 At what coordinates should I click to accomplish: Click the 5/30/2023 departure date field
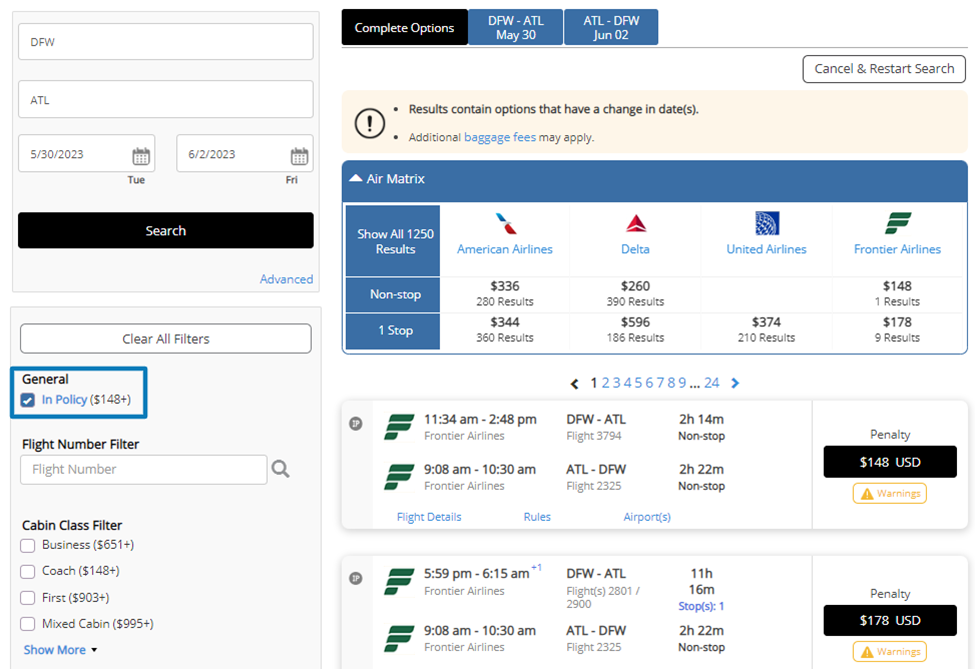pyautogui.click(x=86, y=154)
